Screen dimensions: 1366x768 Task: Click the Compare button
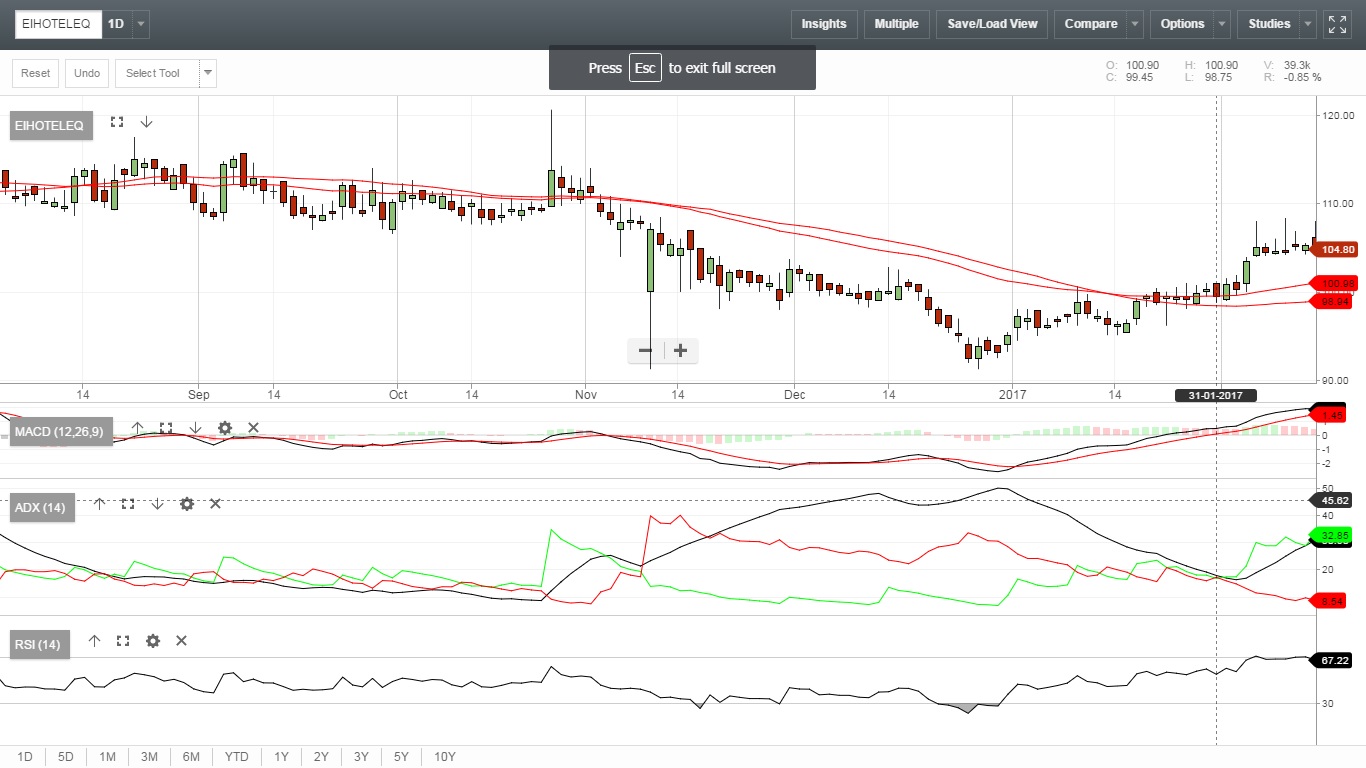pos(1090,24)
